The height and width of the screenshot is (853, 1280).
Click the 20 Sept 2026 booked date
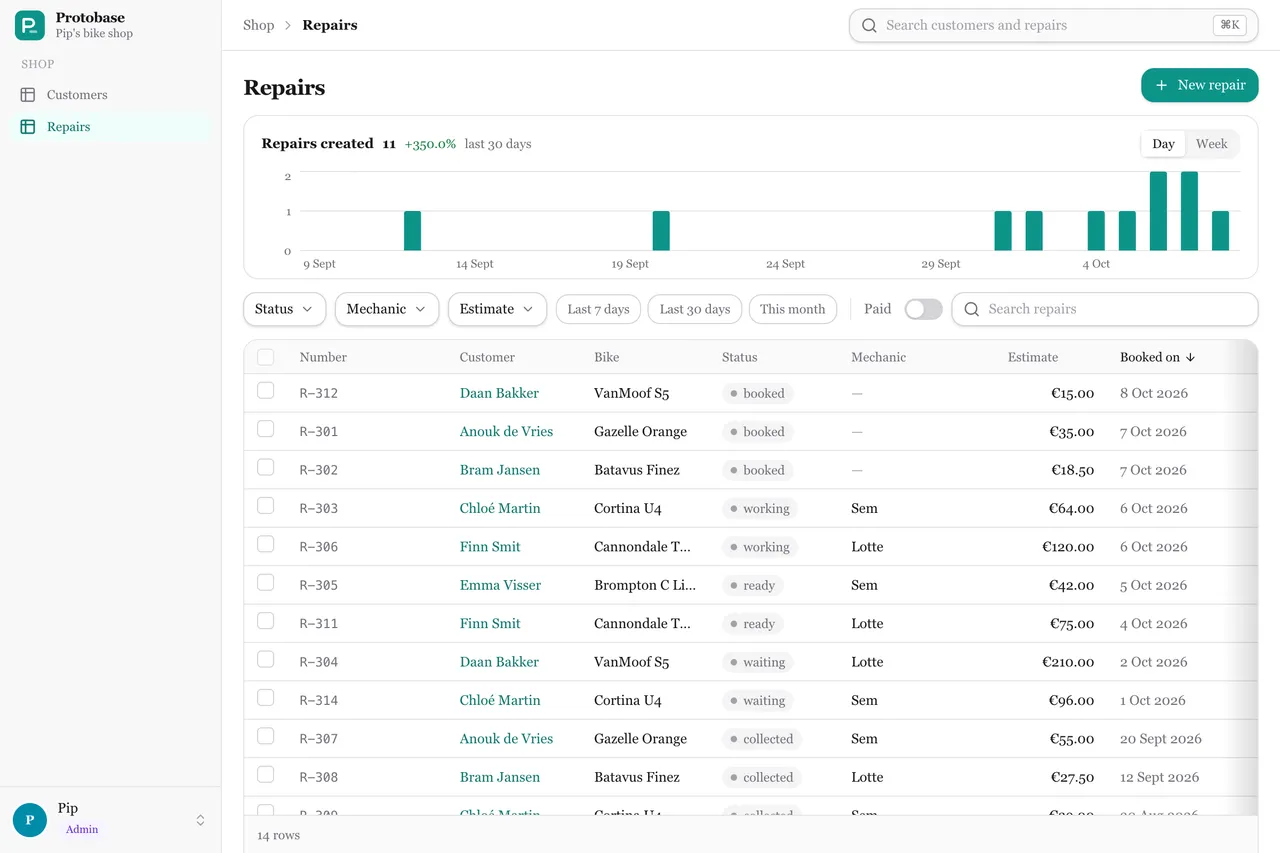[x=1161, y=739]
